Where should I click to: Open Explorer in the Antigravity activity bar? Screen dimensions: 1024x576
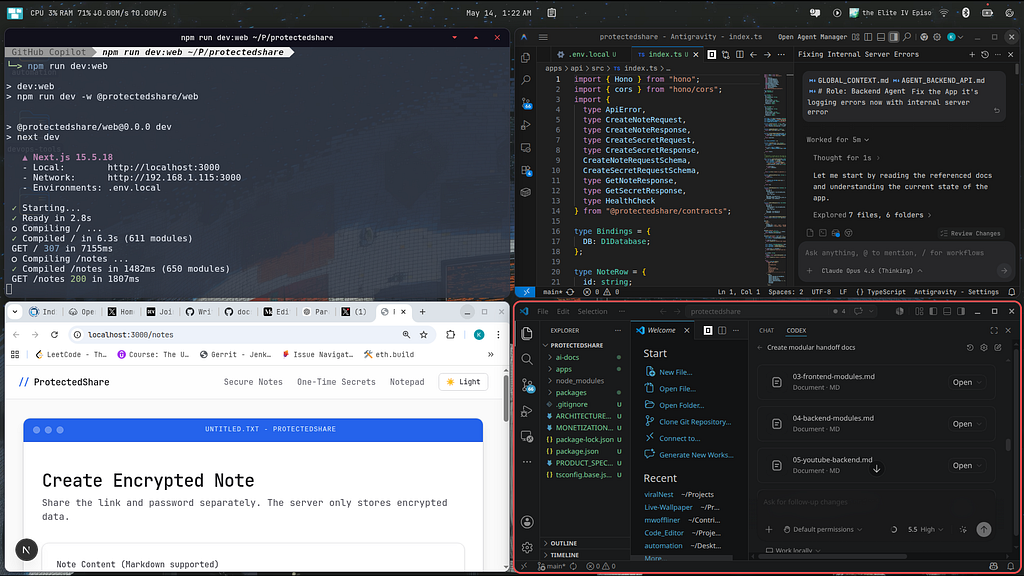click(x=526, y=58)
